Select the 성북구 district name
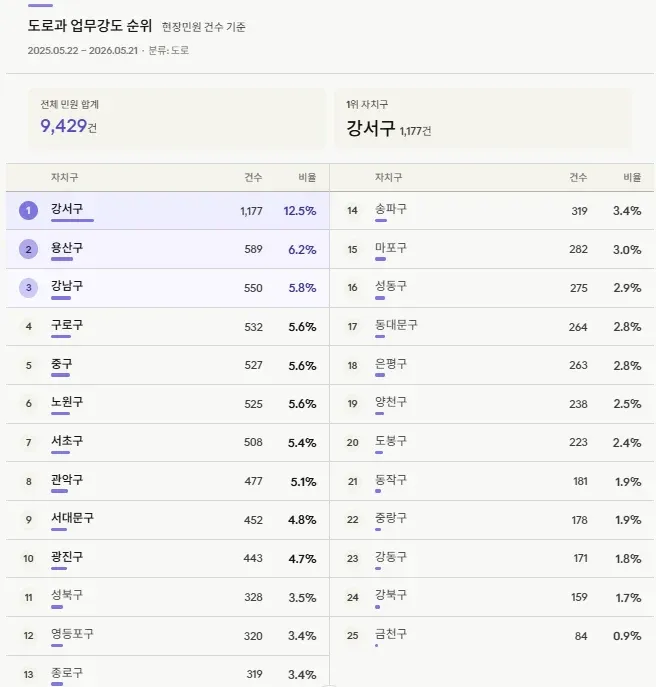This screenshot has height=687, width=656. tap(67, 595)
